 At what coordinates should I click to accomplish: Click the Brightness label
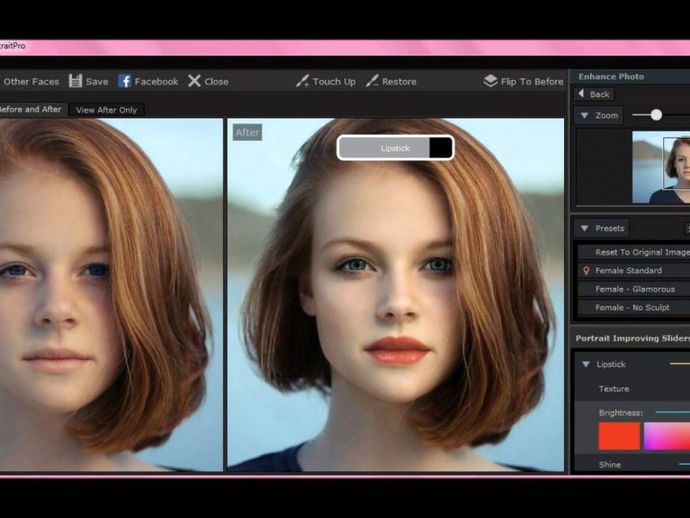[x=620, y=412]
